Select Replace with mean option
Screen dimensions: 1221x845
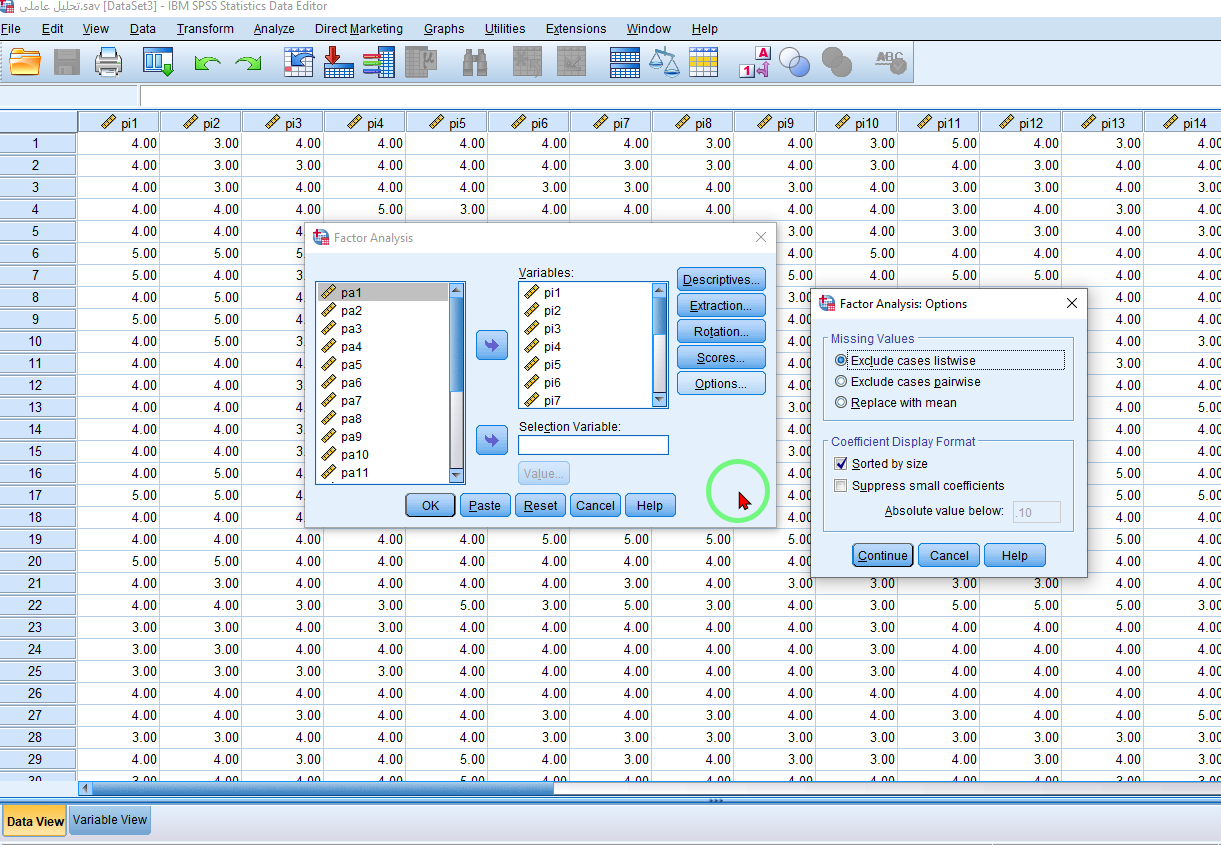coord(841,403)
